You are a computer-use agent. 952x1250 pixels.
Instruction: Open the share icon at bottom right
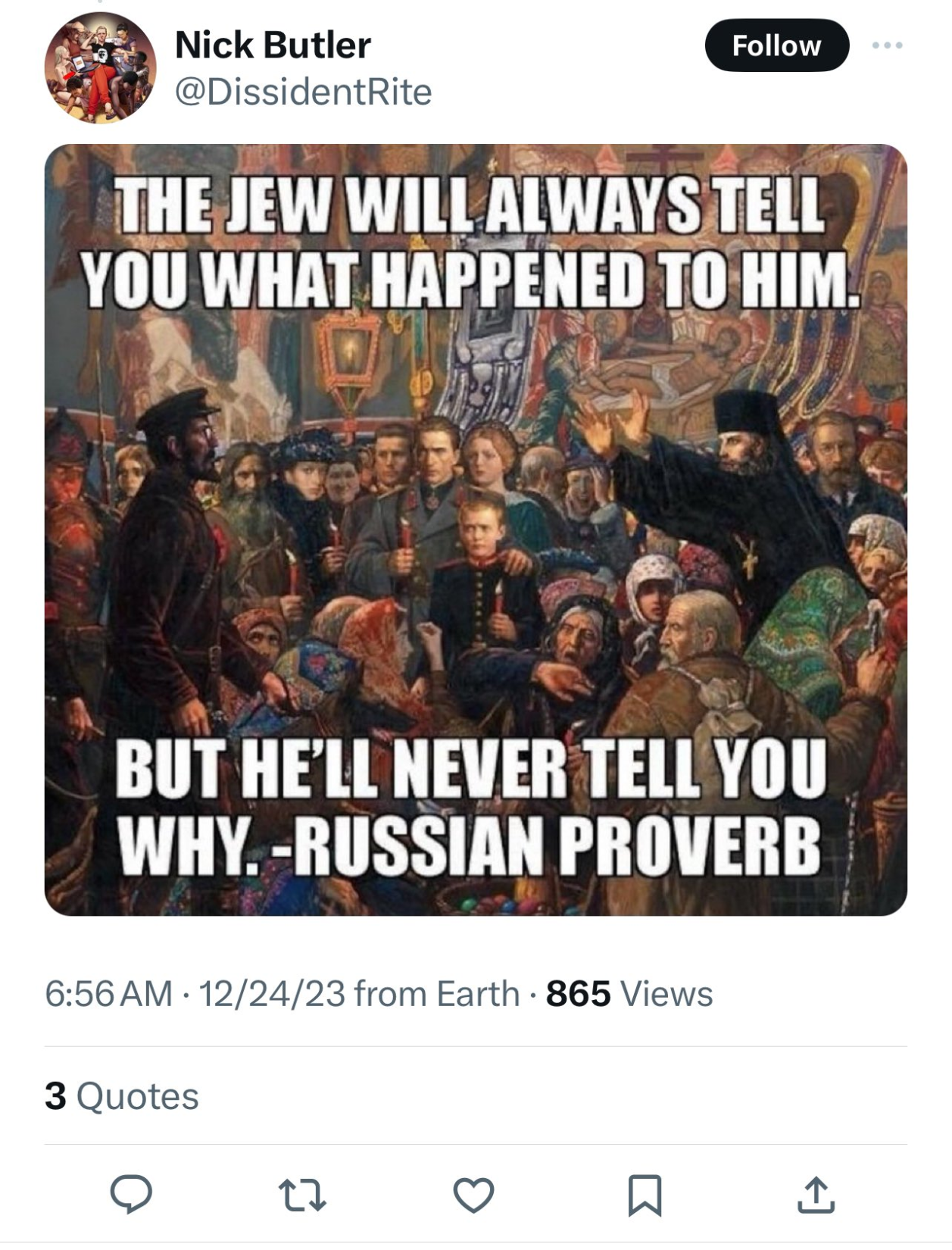click(816, 1195)
